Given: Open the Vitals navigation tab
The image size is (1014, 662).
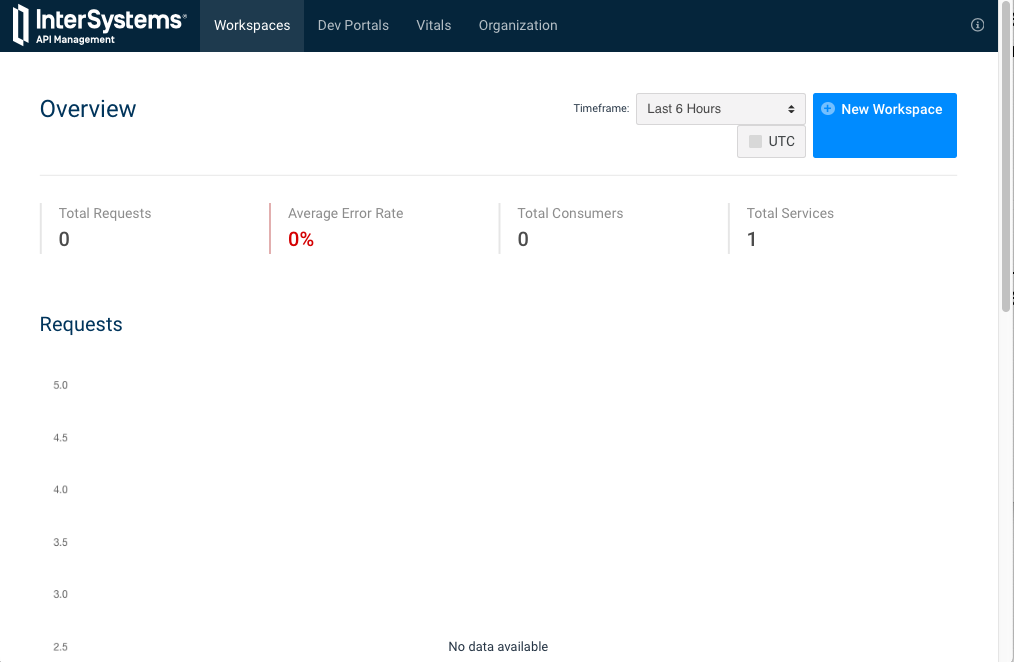Looking at the screenshot, I should tap(433, 25).
